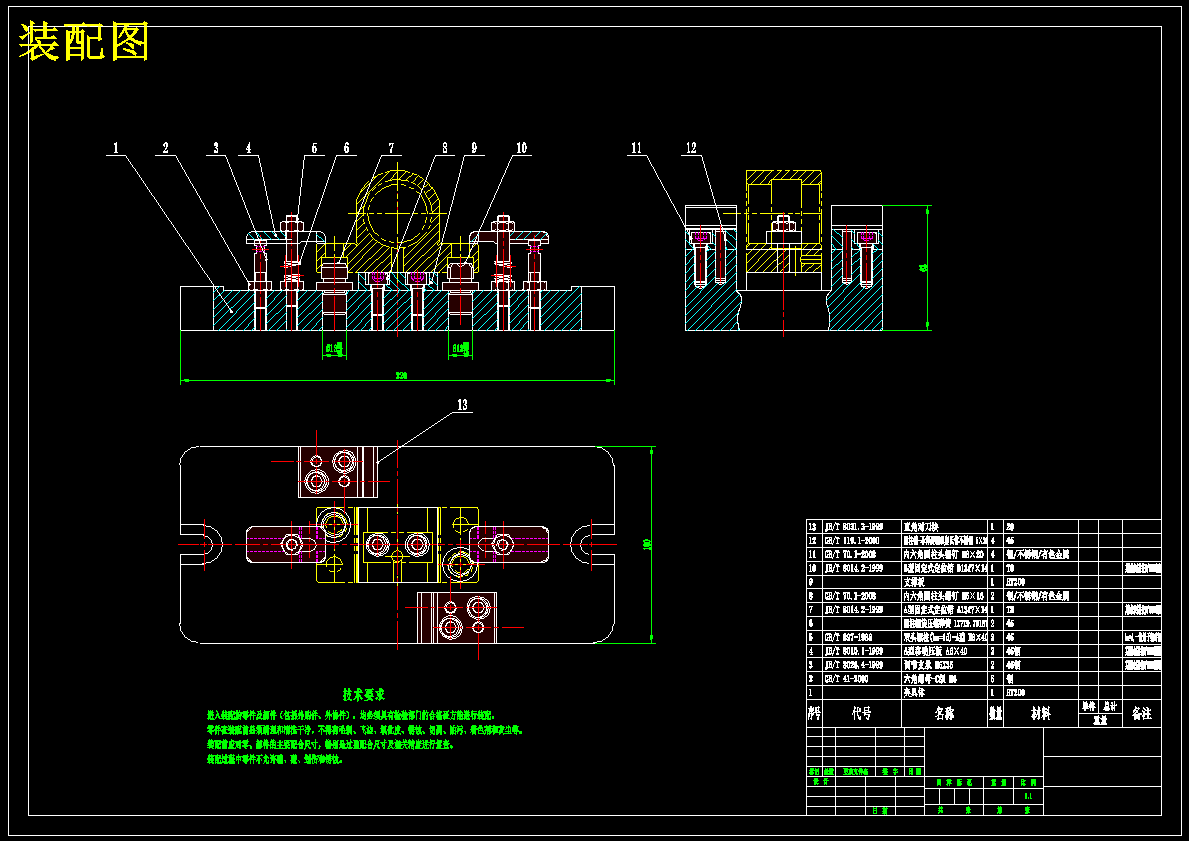Select balloon label 13 above the top view
Screen dimensions: 1189x841
click(x=463, y=405)
